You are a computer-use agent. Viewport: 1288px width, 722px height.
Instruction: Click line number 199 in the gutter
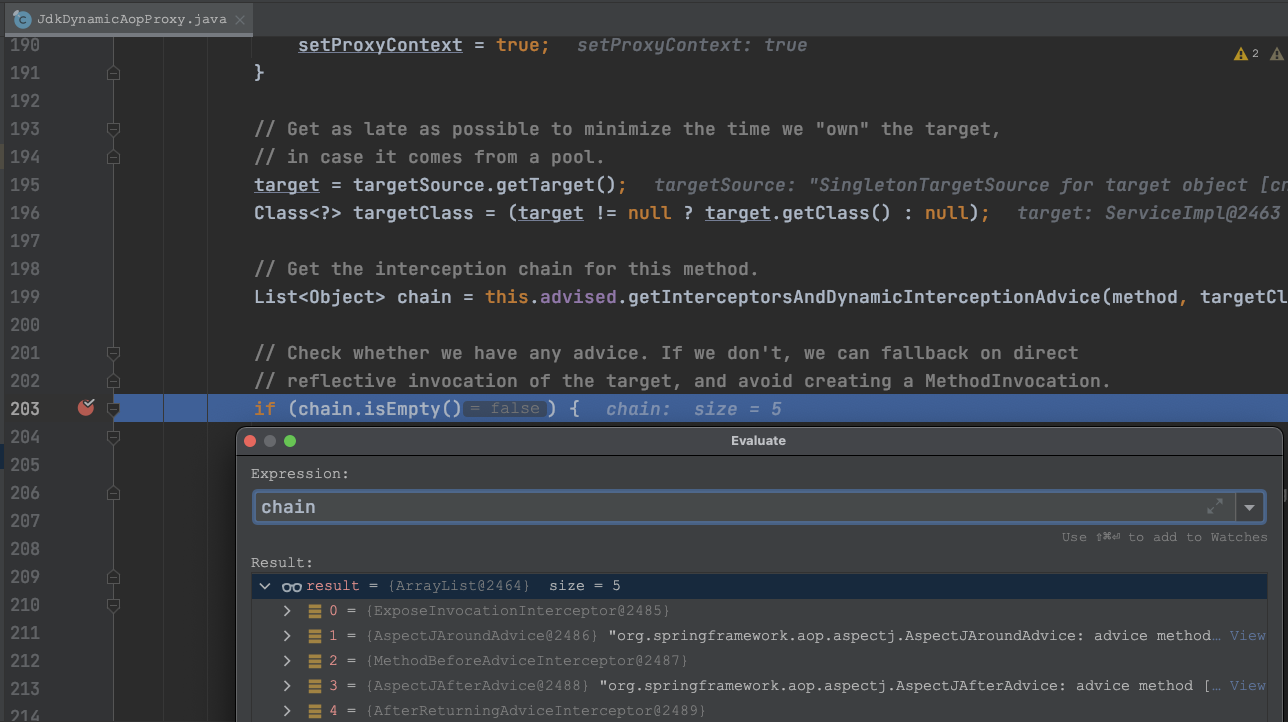click(24, 297)
